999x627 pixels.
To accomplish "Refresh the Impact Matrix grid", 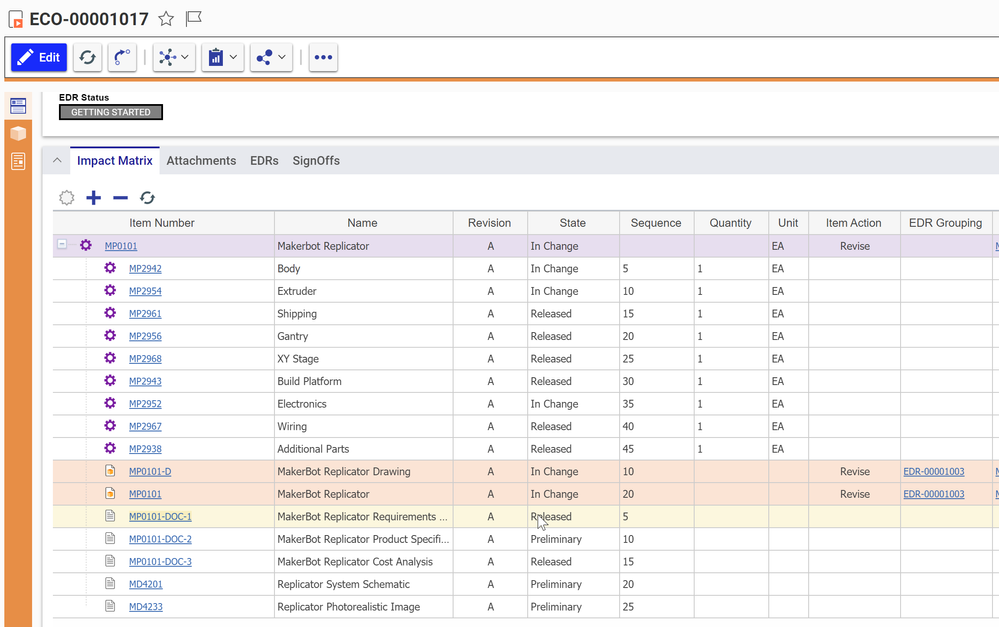I will (x=147, y=198).
